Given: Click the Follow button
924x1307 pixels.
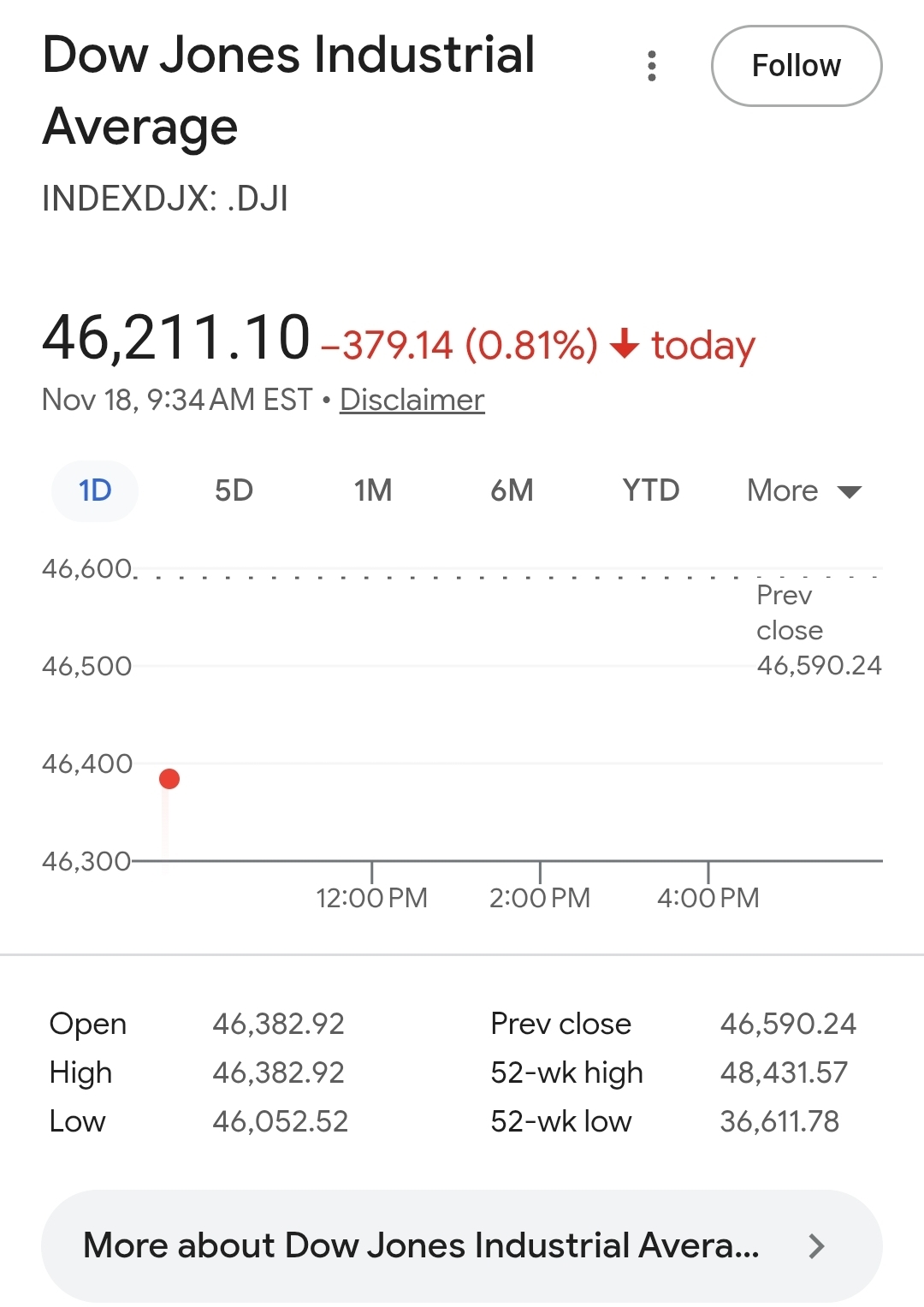Looking at the screenshot, I should (x=796, y=66).
